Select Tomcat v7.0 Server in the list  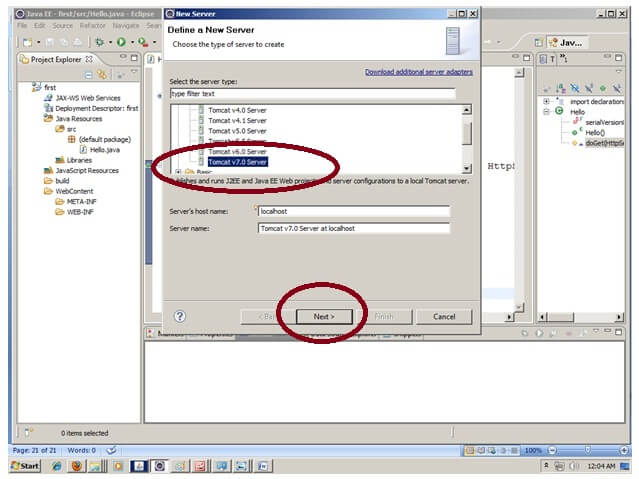click(237, 162)
